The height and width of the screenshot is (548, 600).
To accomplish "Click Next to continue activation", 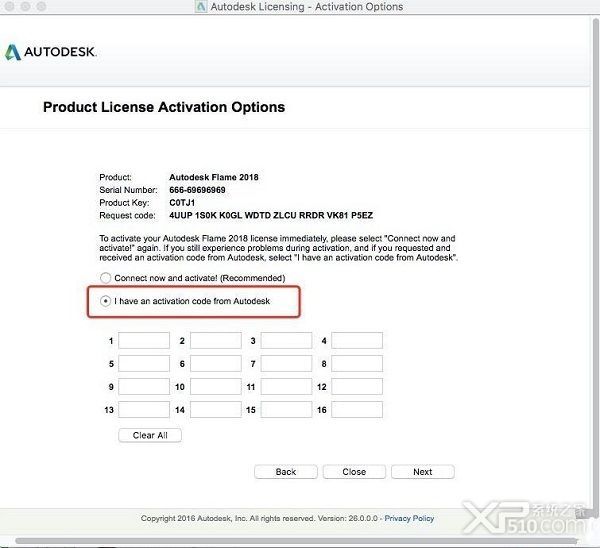I will (x=423, y=472).
